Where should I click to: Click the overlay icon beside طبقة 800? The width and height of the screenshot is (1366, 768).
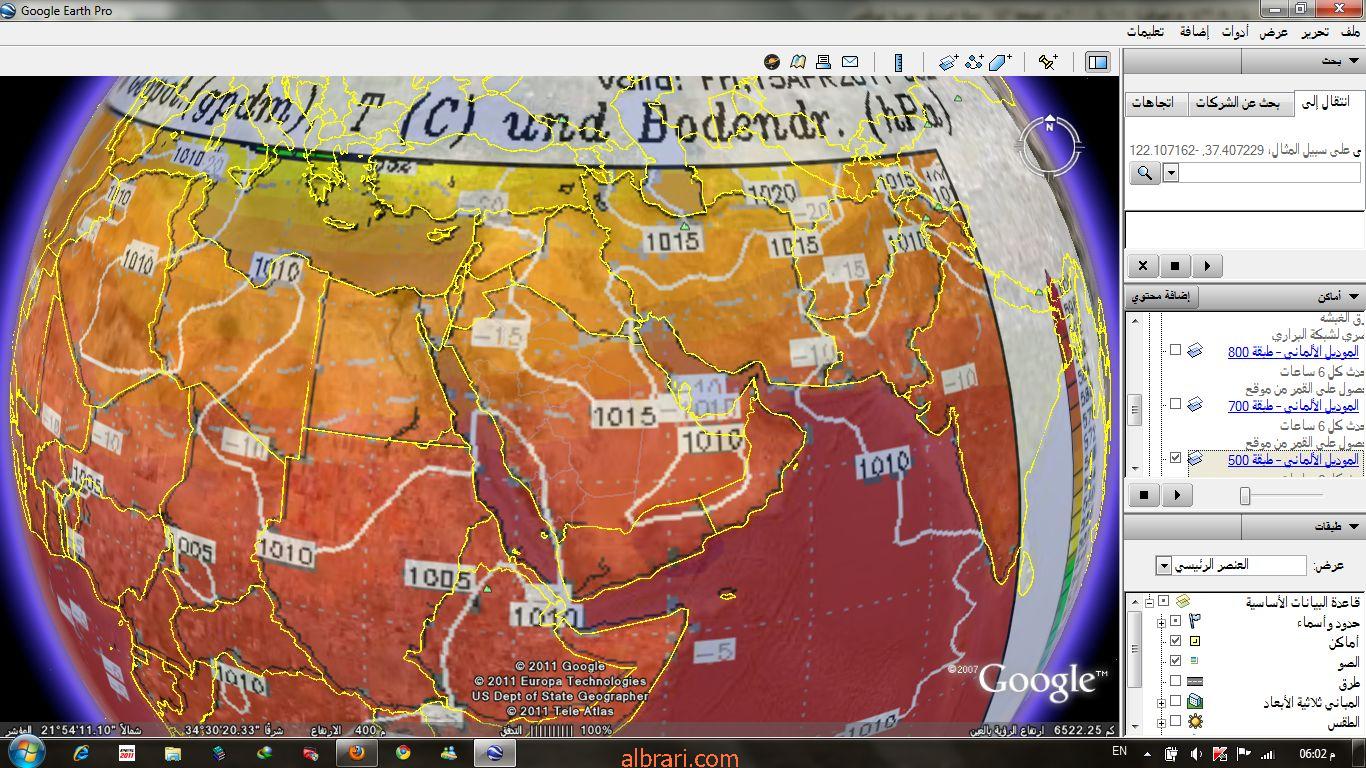(x=1194, y=351)
